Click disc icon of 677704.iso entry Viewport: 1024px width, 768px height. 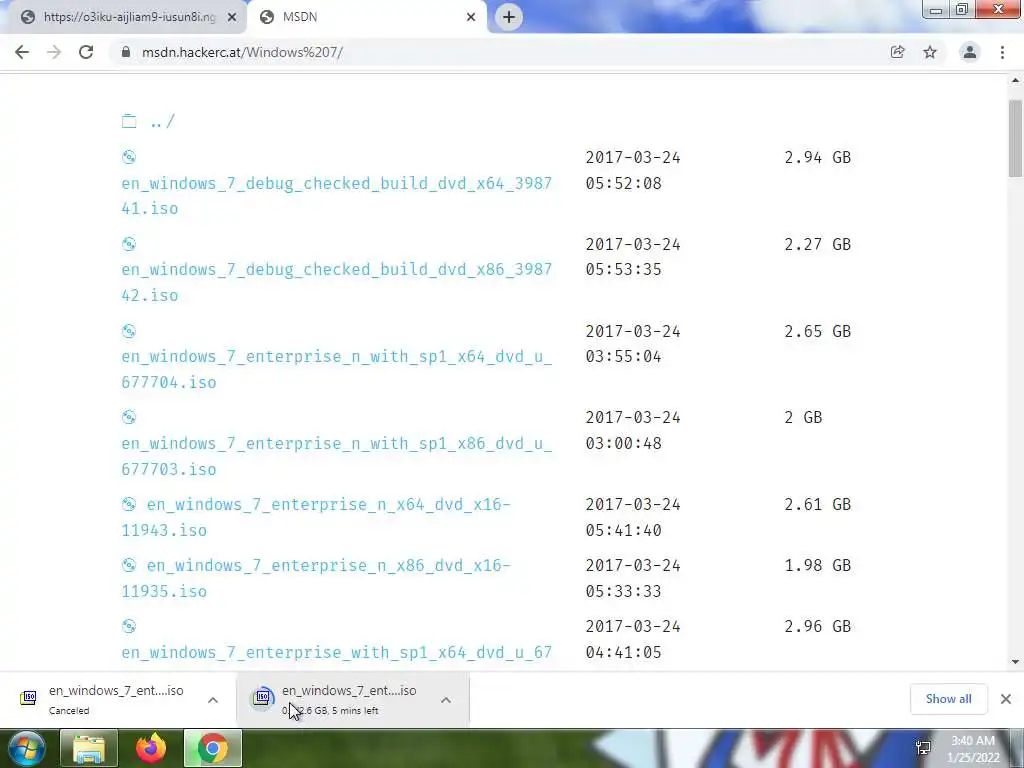point(129,331)
